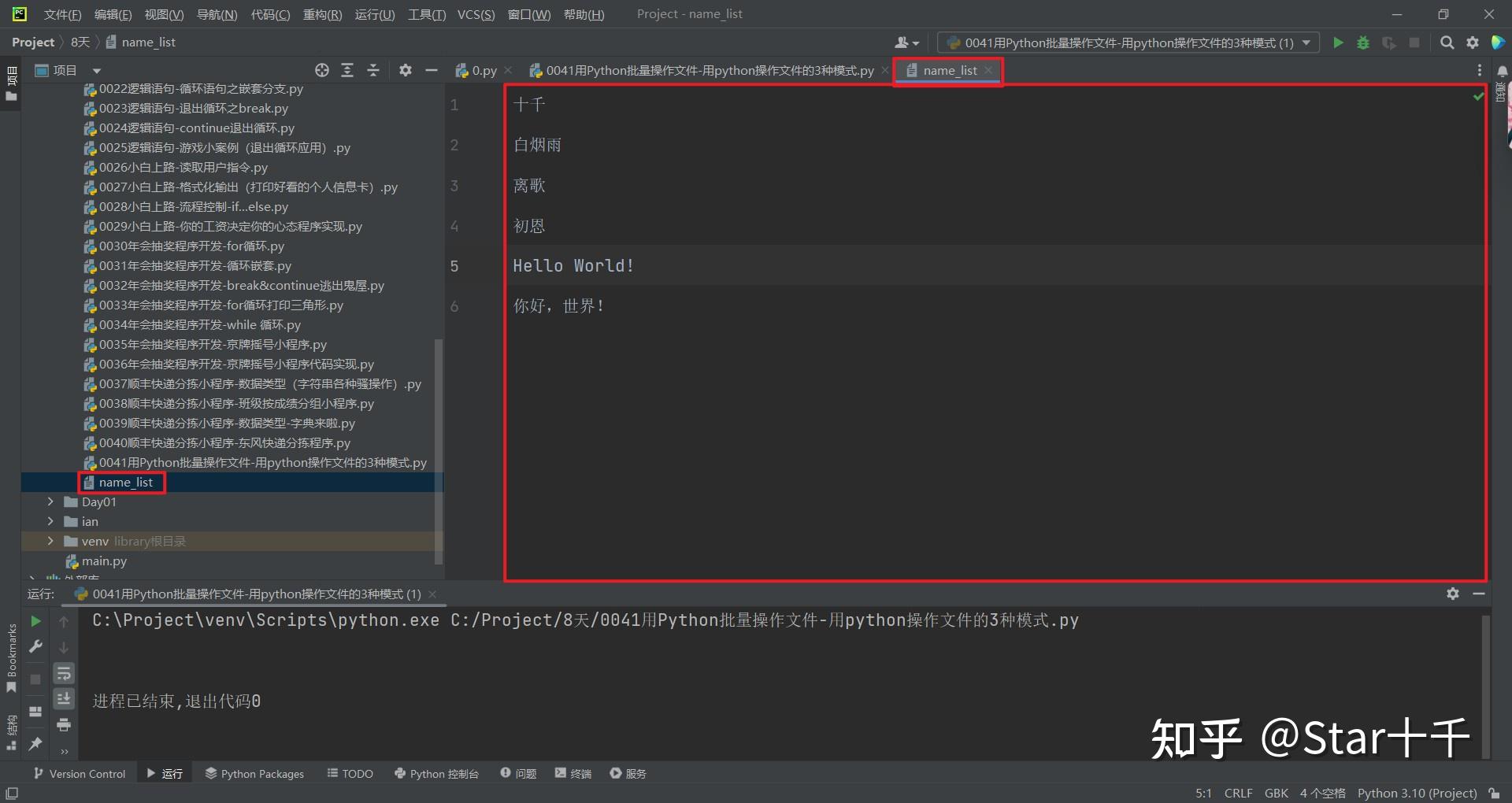The height and width of the screenshot is (803, 1512).
Task: Toggle scroll to end in console
Action: pyautogui.click(x=64, y=698)
